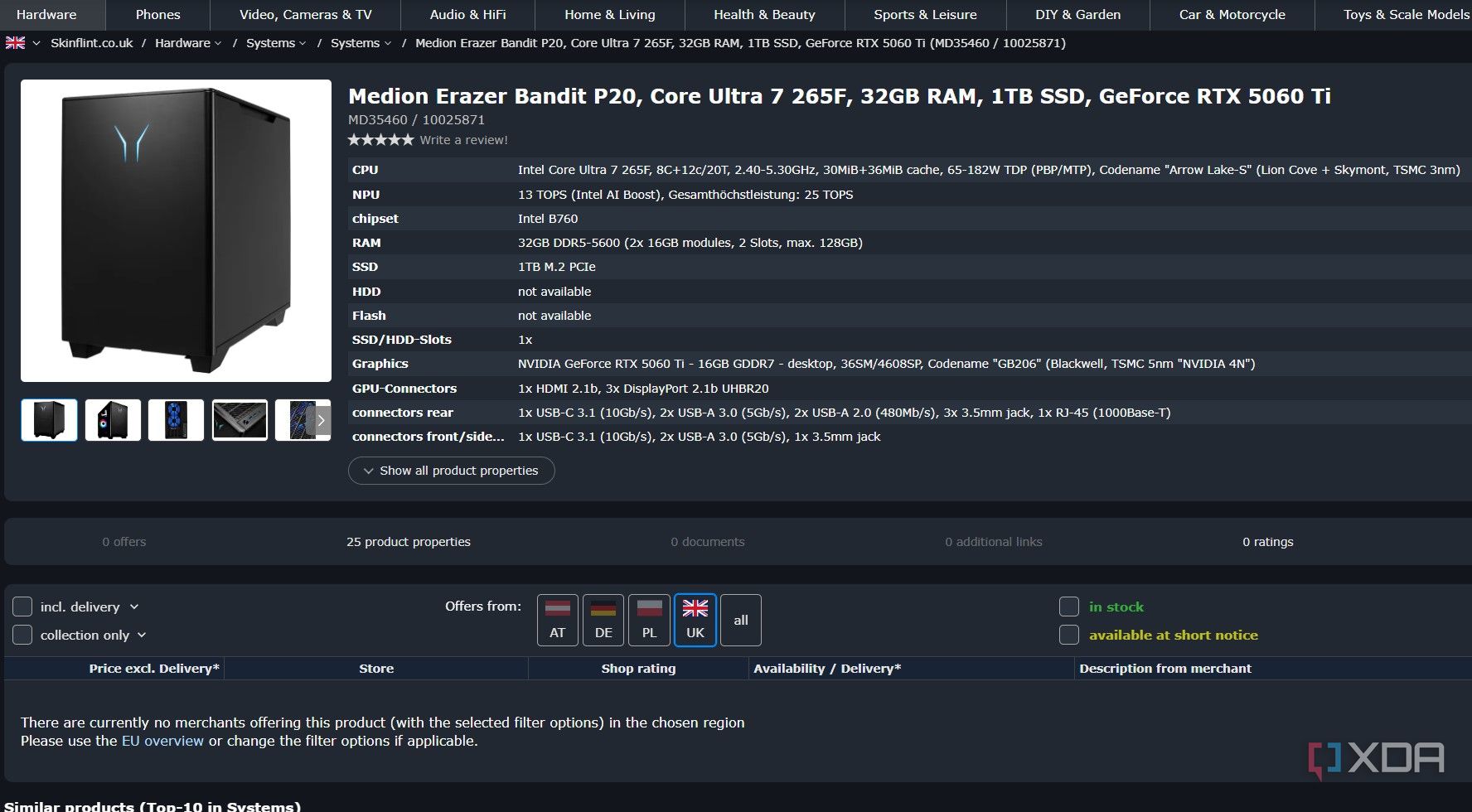Expand the collection only dropdown arrow

(142, 636)
